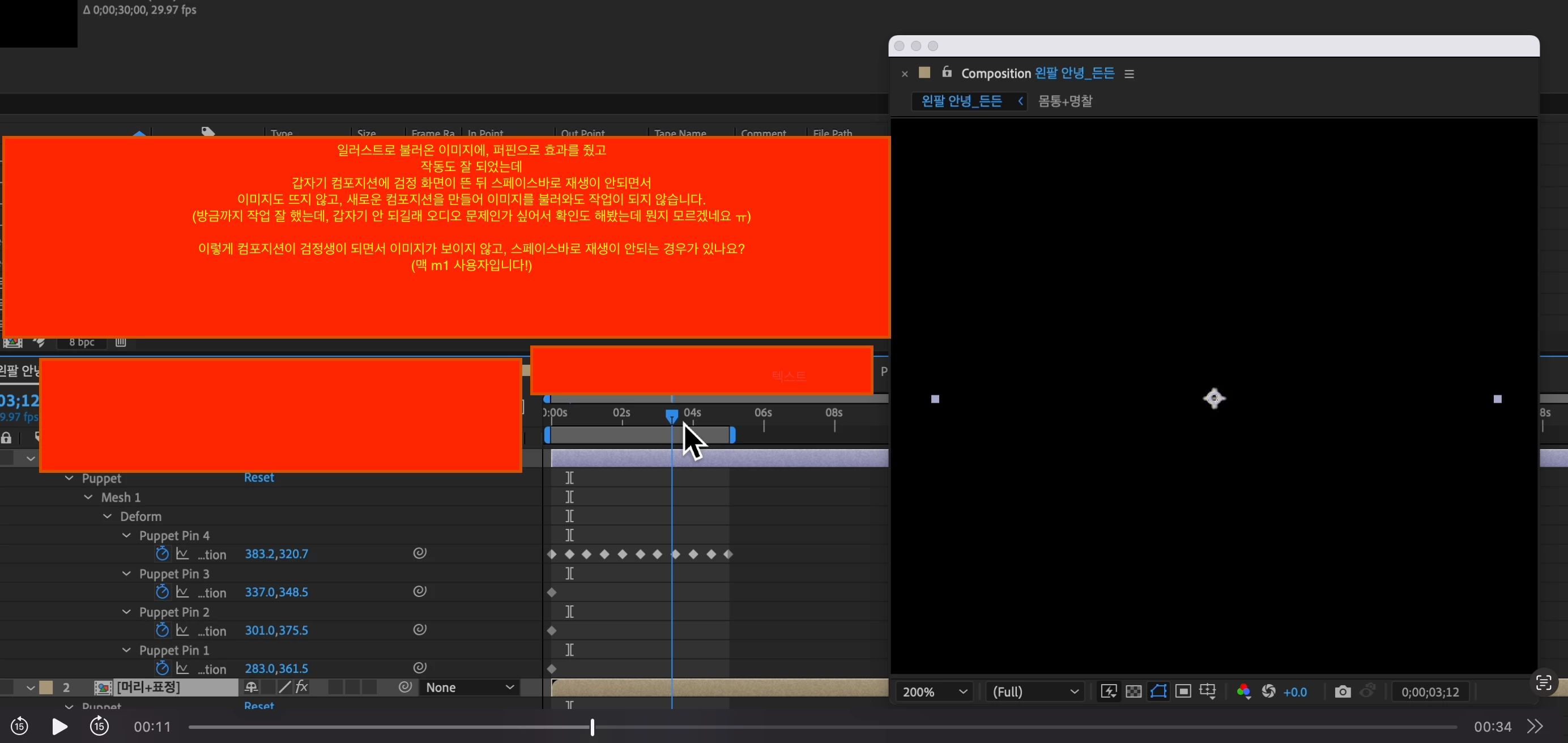Open the graph editor icon for Puppet Pin 3
This screenshot has width=1568, height=743.
[182, 592]
